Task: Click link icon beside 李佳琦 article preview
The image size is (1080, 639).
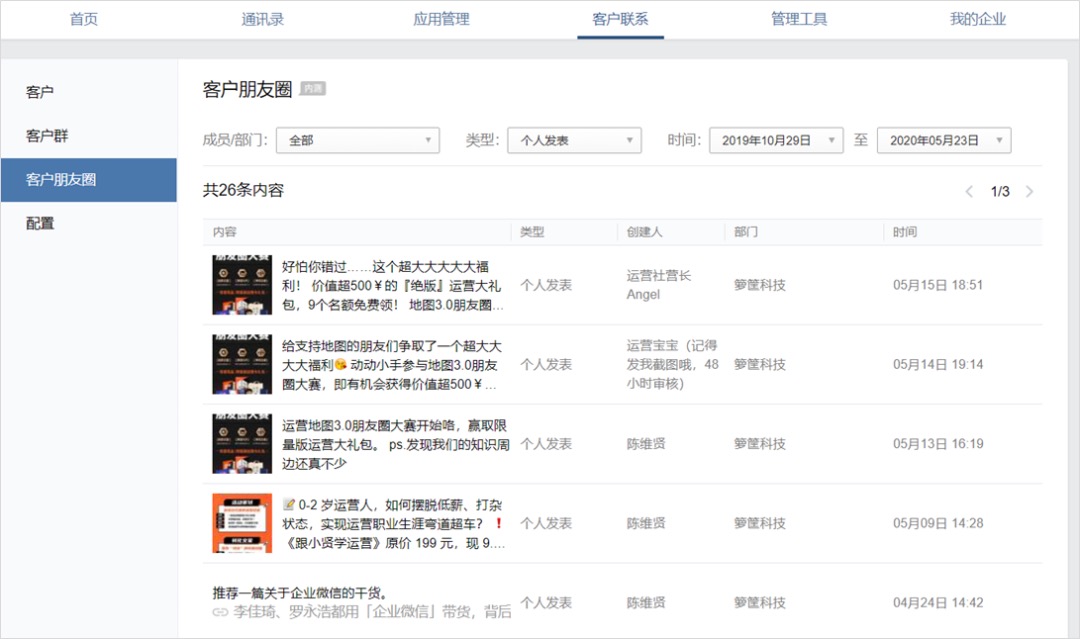Action: pos(220,611)
